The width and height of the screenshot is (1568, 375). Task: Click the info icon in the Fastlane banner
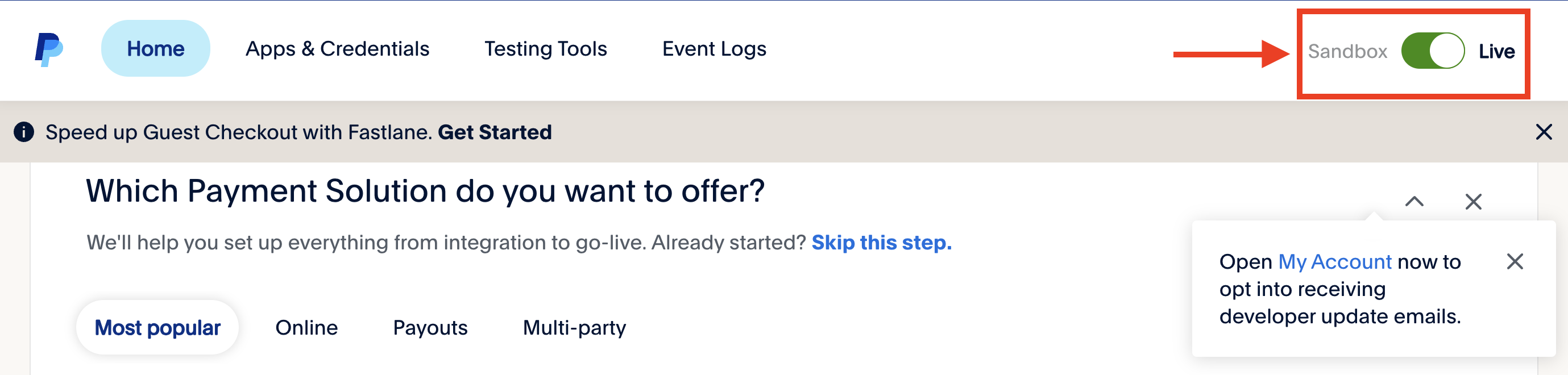click(25, 131)
